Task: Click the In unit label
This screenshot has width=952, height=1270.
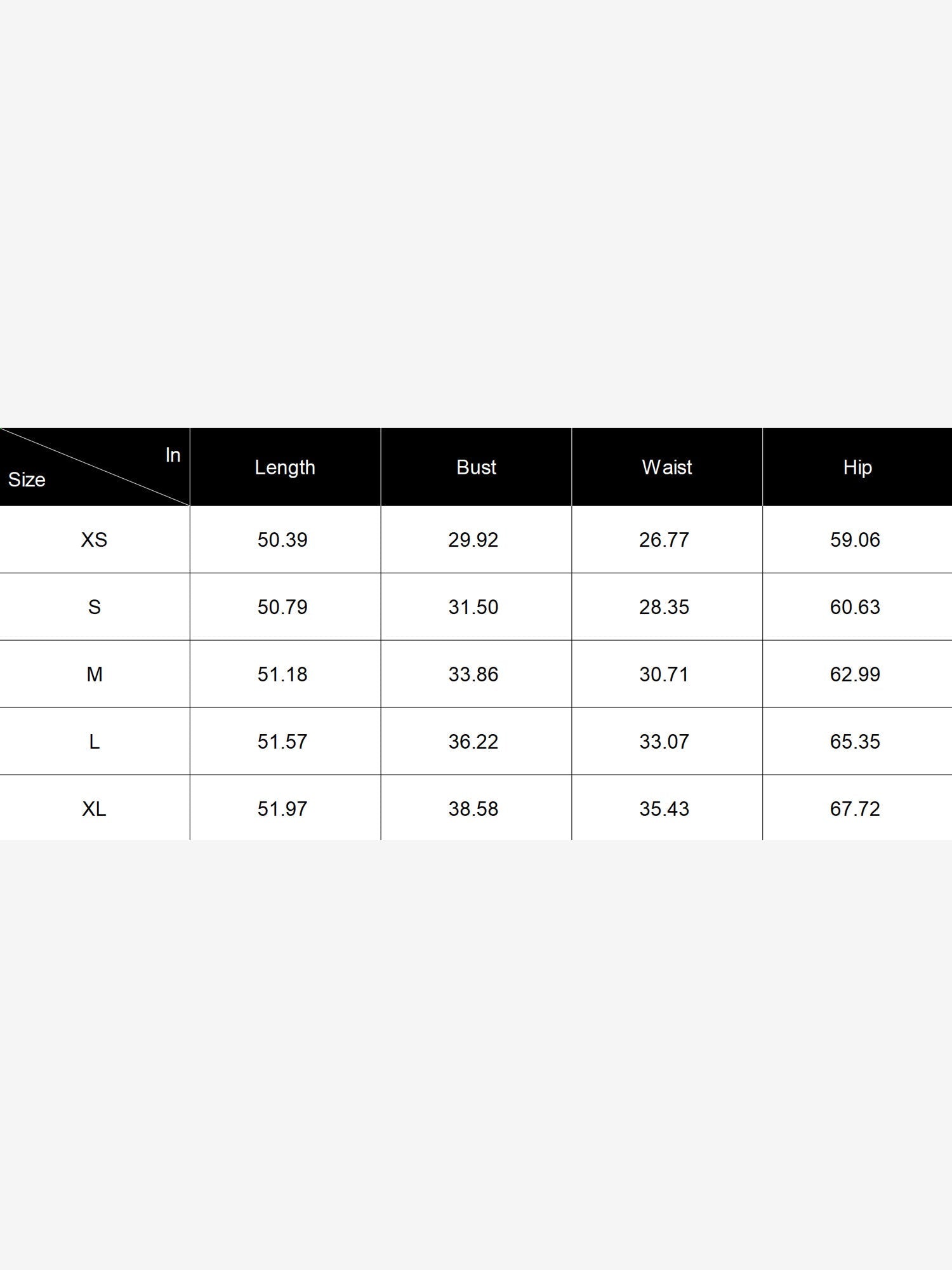Action: click(x=173, y=455)
